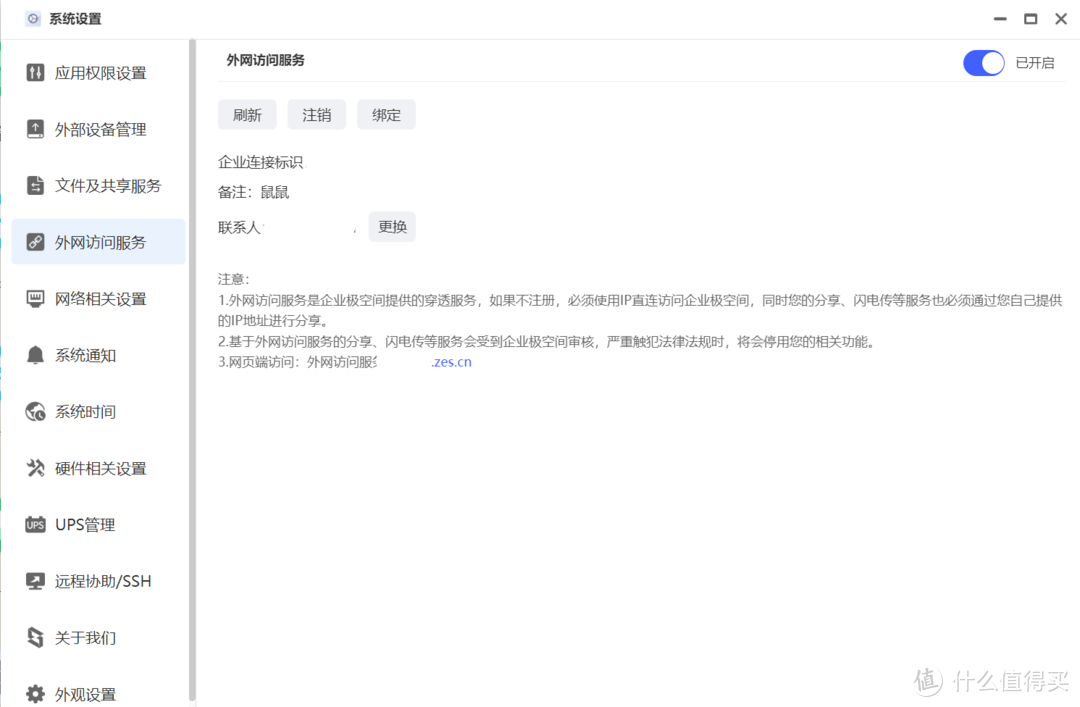Disable the 外网访问服务 toggle switch
The image size is (1080, 707).
984,63
